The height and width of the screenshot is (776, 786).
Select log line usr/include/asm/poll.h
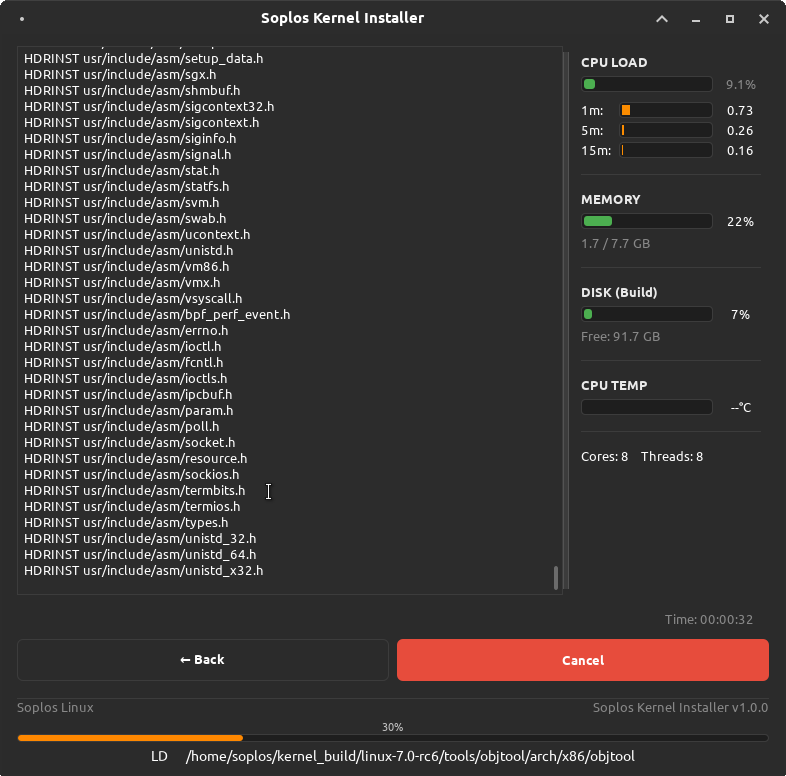pyautogui.click(x=121, y=427)
